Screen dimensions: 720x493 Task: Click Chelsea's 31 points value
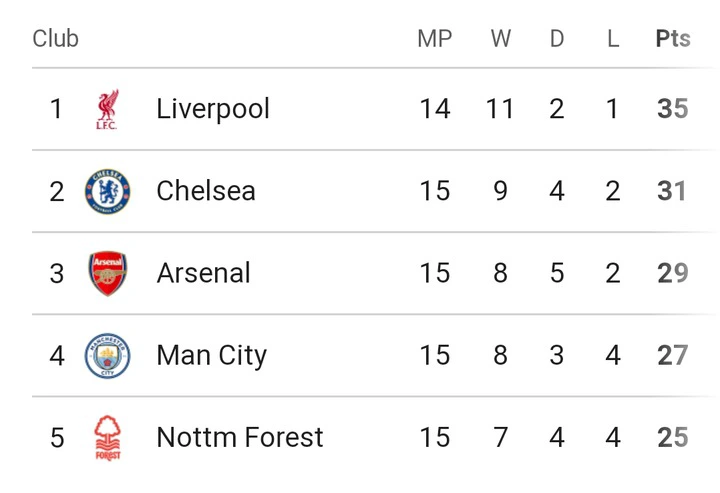(x=672, y=191)
